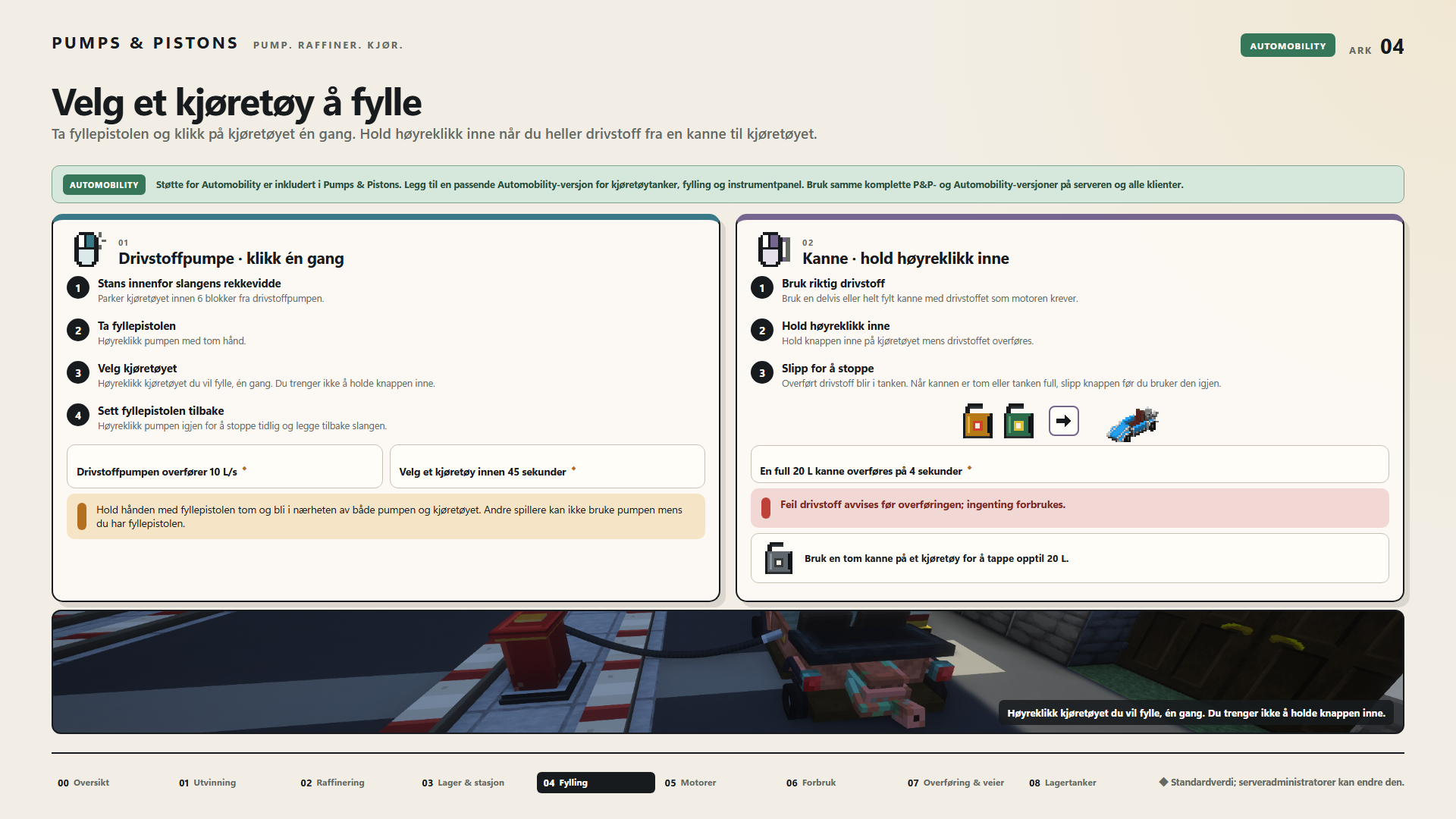1456x819 pixels.
Task: Click the Drivstoffpumpe · klikk én gang heading
Action: pyautogui.click(x=231, y=259)
